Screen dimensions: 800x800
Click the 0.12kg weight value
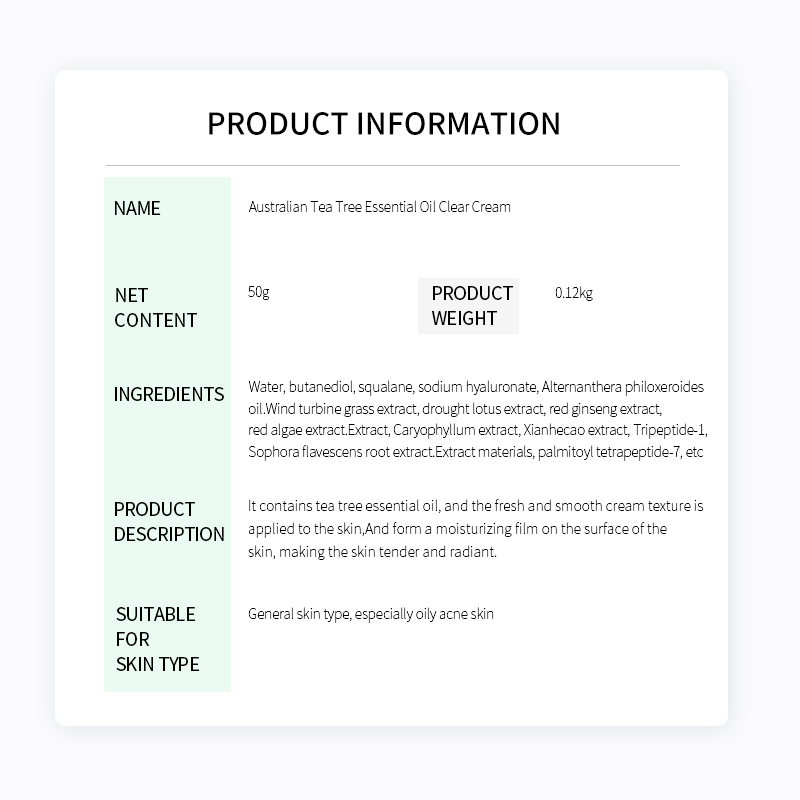pos(573,293)
